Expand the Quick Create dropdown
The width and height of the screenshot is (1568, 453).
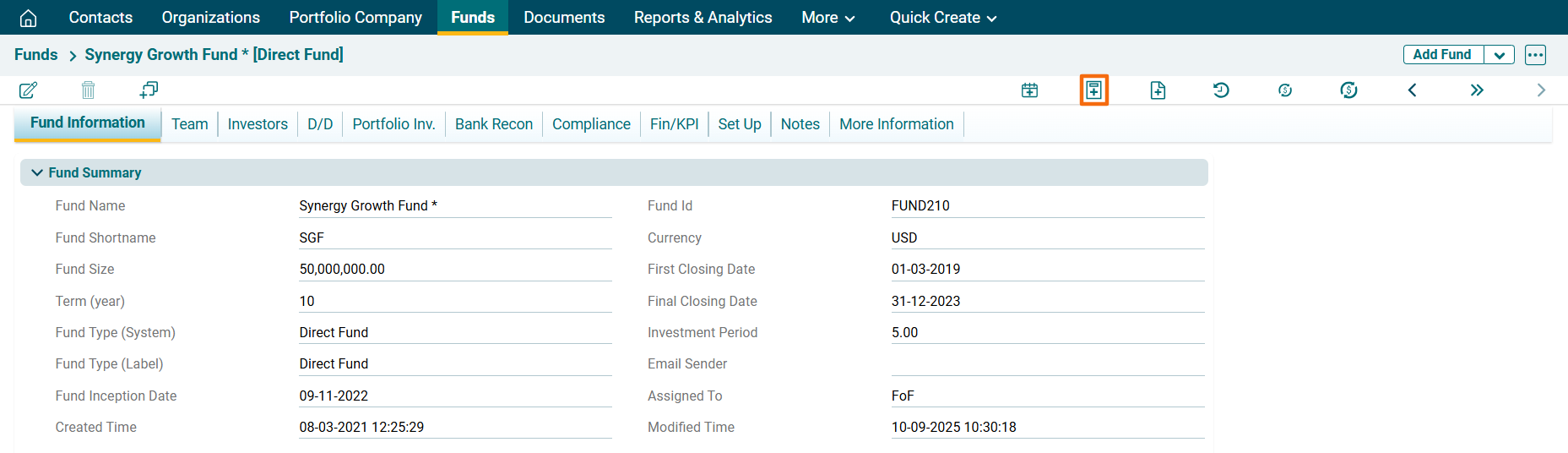[942, 18]
